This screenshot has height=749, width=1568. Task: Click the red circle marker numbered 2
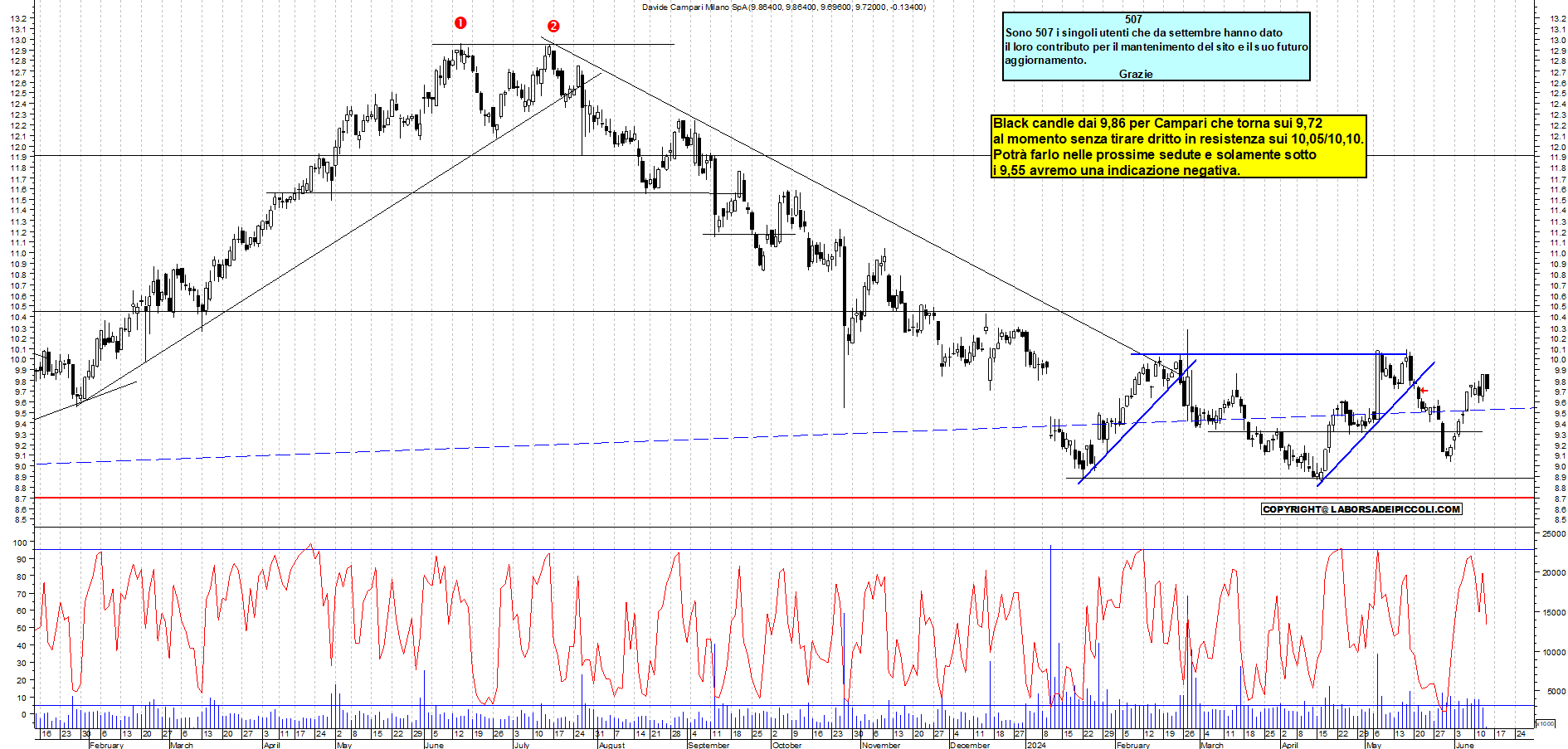coord(553,27)
